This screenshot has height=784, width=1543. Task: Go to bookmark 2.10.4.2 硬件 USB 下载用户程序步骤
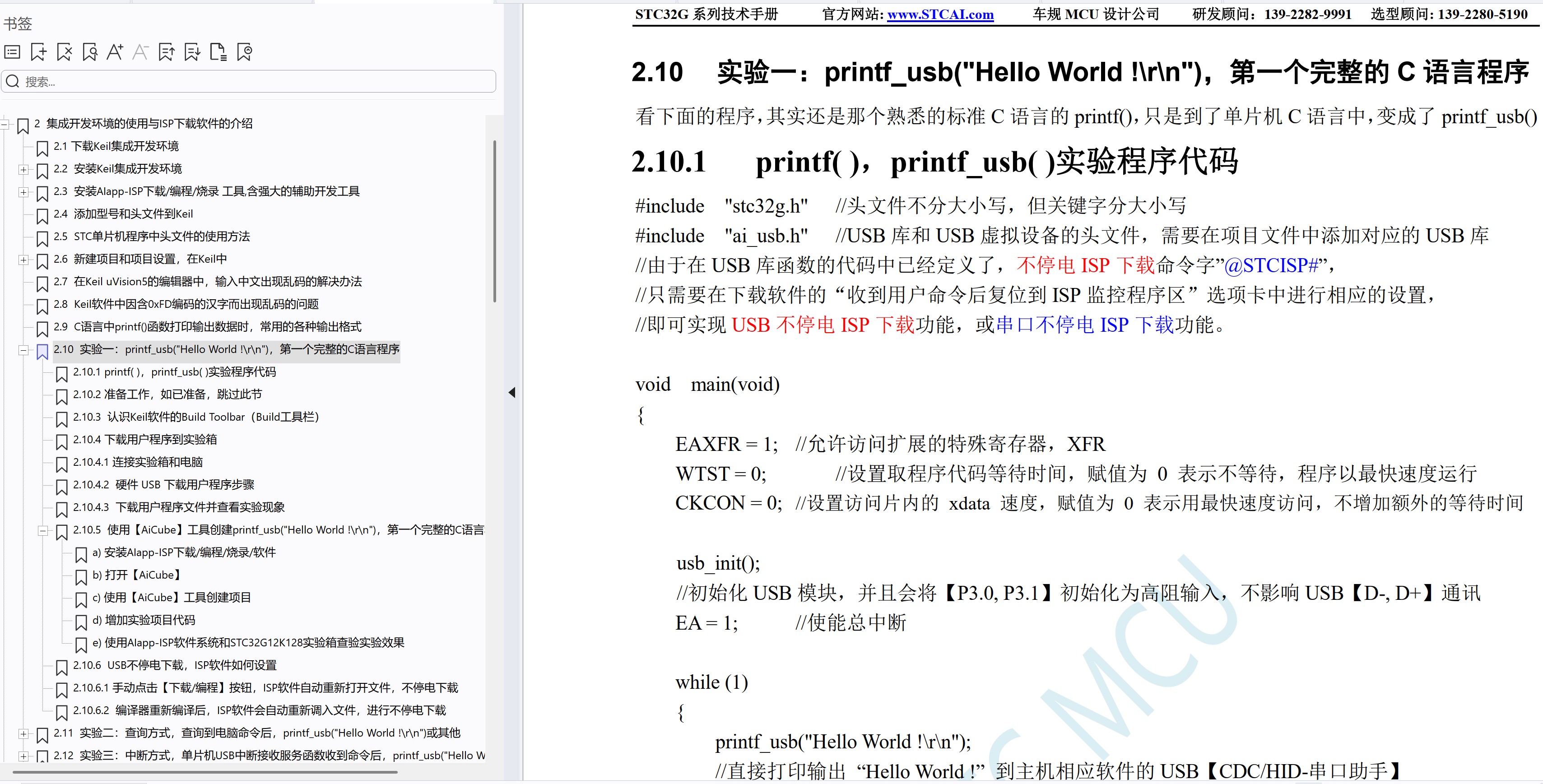click(163, 485)
